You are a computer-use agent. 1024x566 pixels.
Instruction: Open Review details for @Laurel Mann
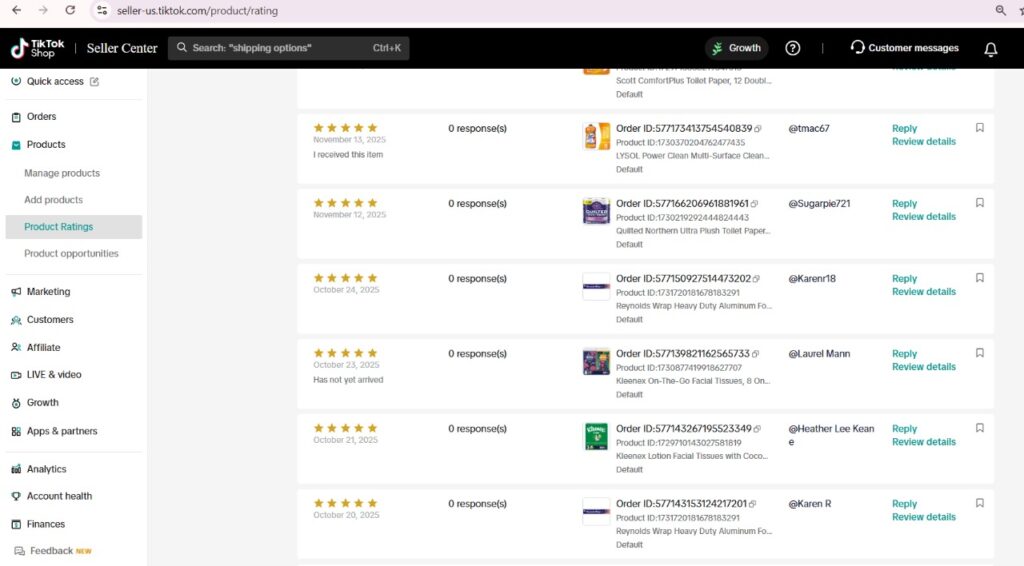pos(923,367)
